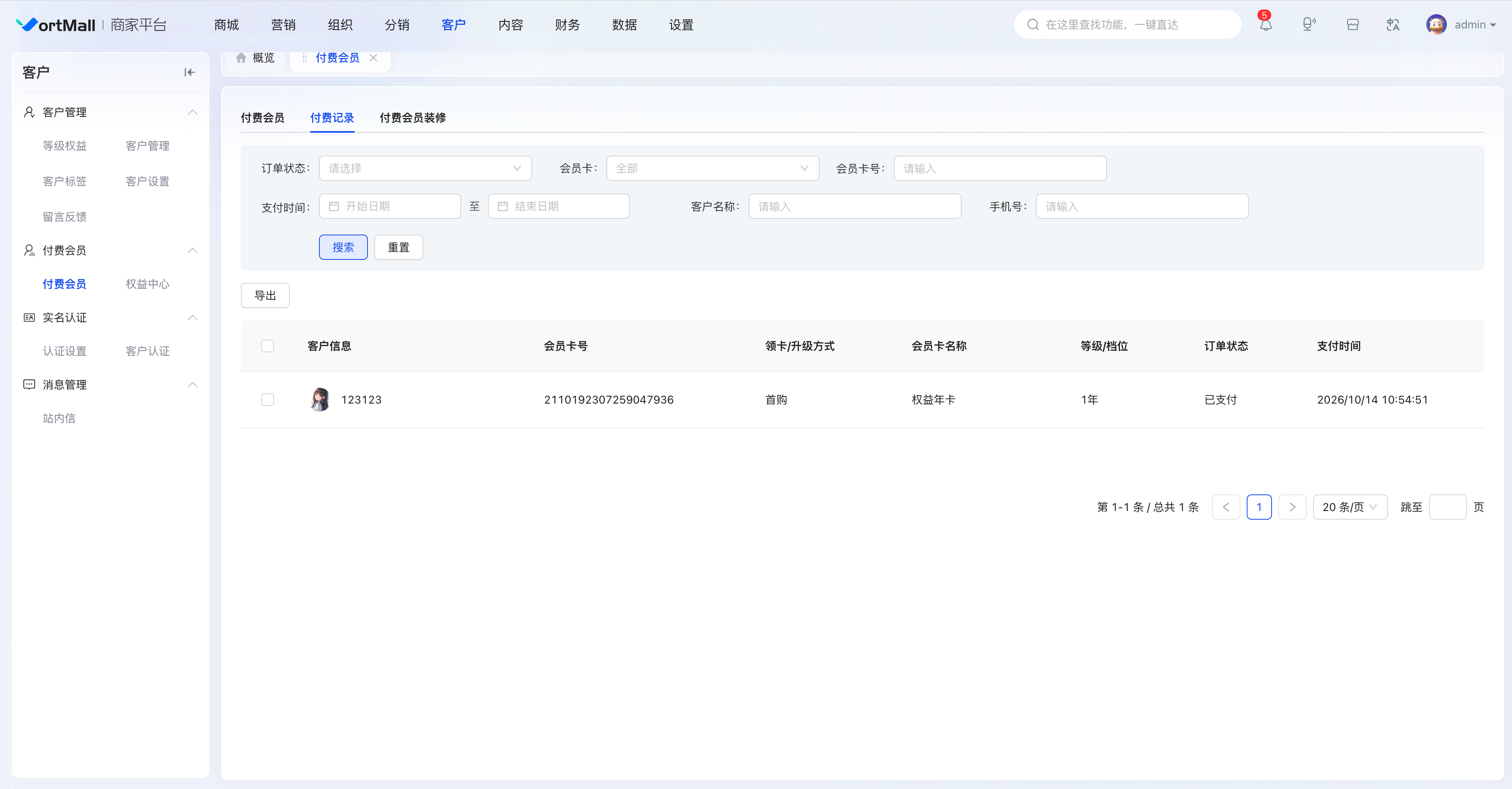Image resolution: width=1512 pixels, height=789 pixels.
Task: Click the 重置 button
Action: point(399,247)
